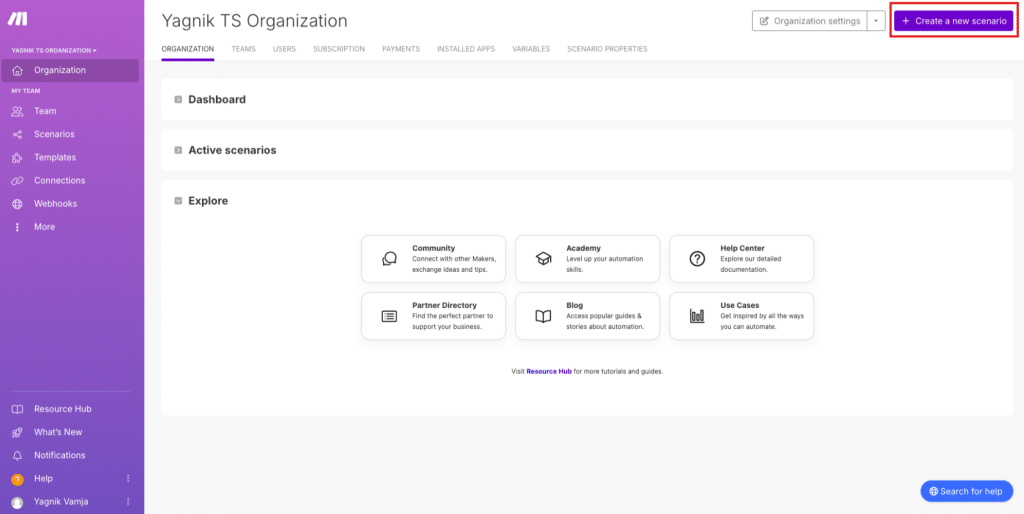
Task: Click the Organization settings edit icon
Action: click(x=765, y=21)
